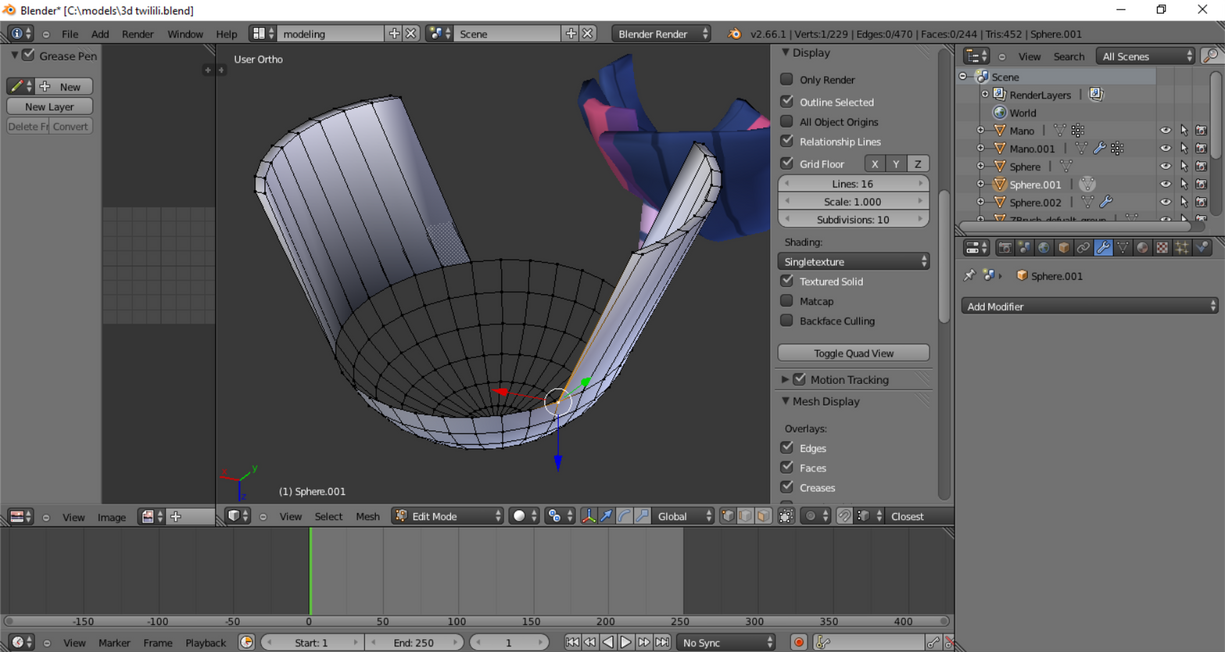Click the automatic keyframe record button
Screen dimensions: 1225x652
pos(799,643)
